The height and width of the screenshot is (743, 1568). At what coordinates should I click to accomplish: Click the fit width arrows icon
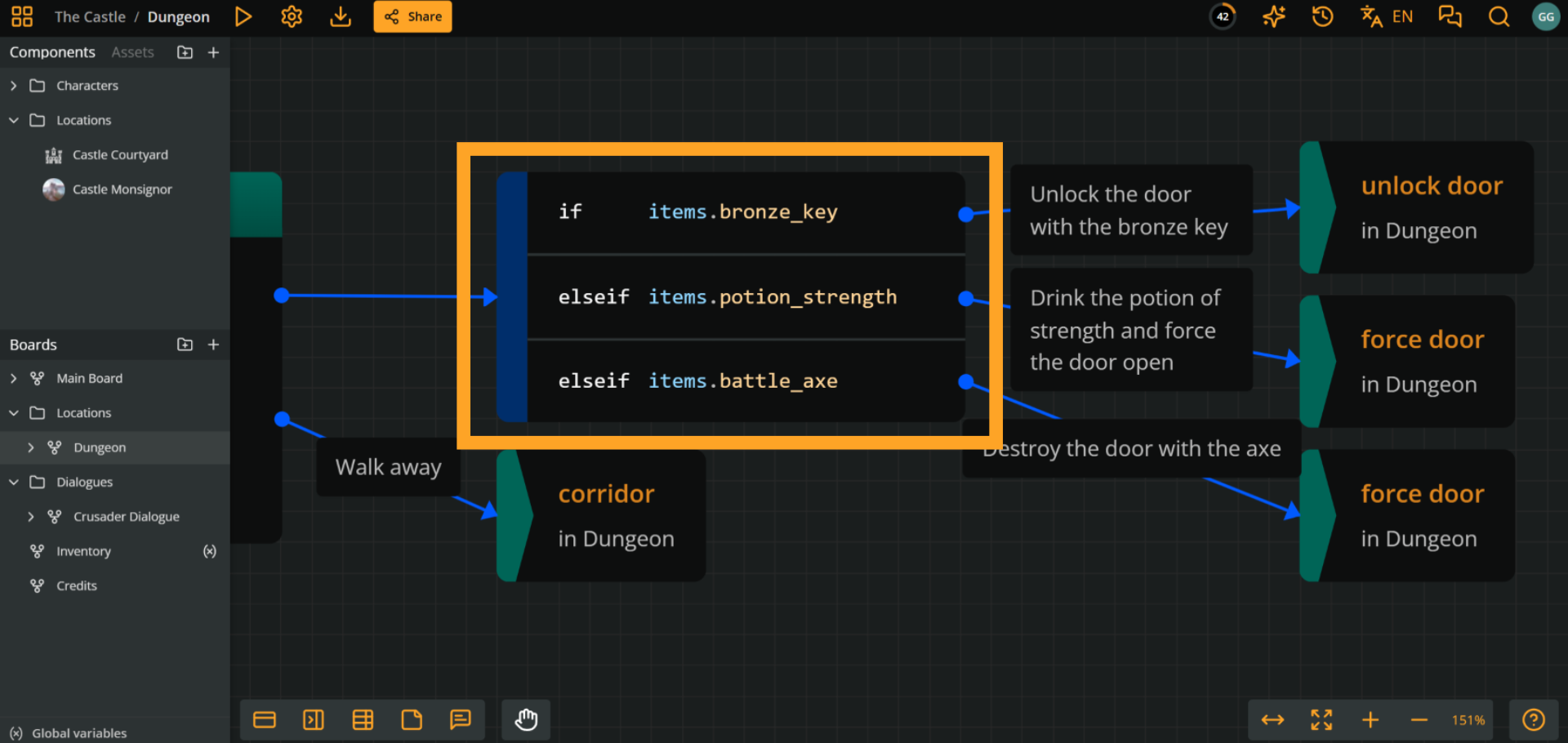[1272, 719]
